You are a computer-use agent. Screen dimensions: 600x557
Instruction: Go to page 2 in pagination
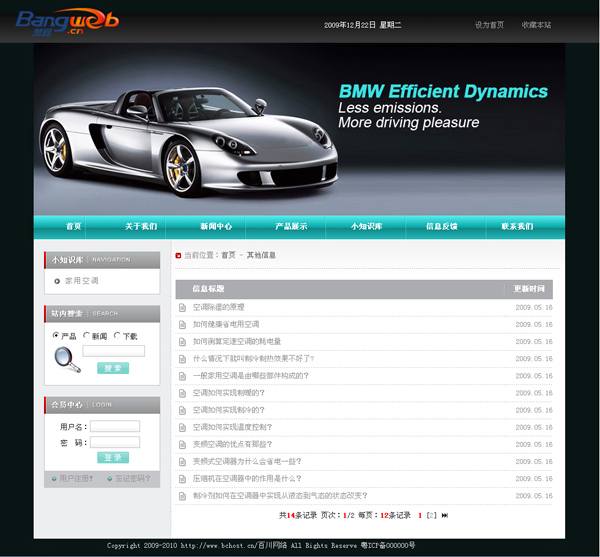point(431,515)
